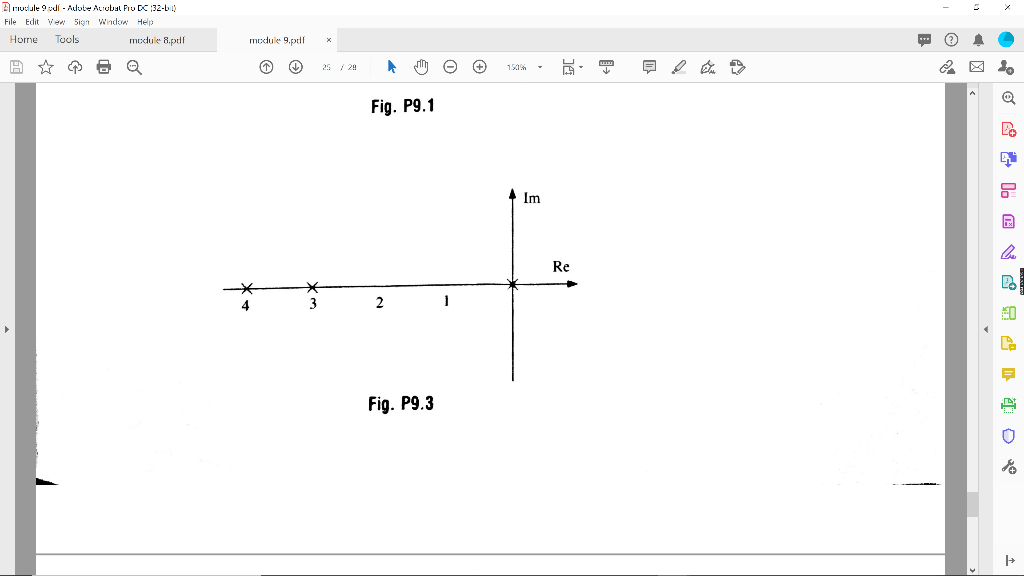Screen dimensions: 1024x576
Task: Click the send by email icon
Action: tap(975, 67)
